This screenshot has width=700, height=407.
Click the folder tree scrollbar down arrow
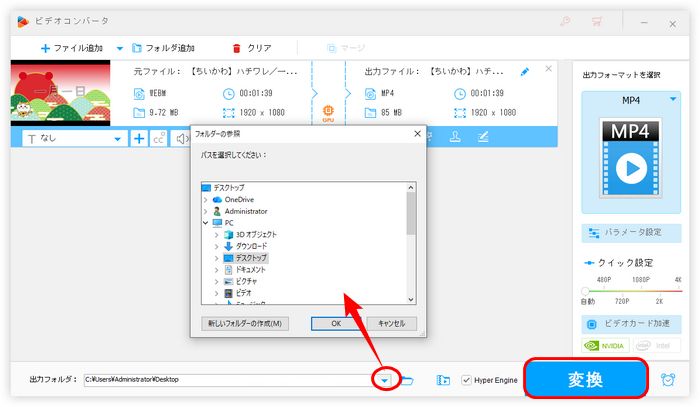[x=411, y=299]
